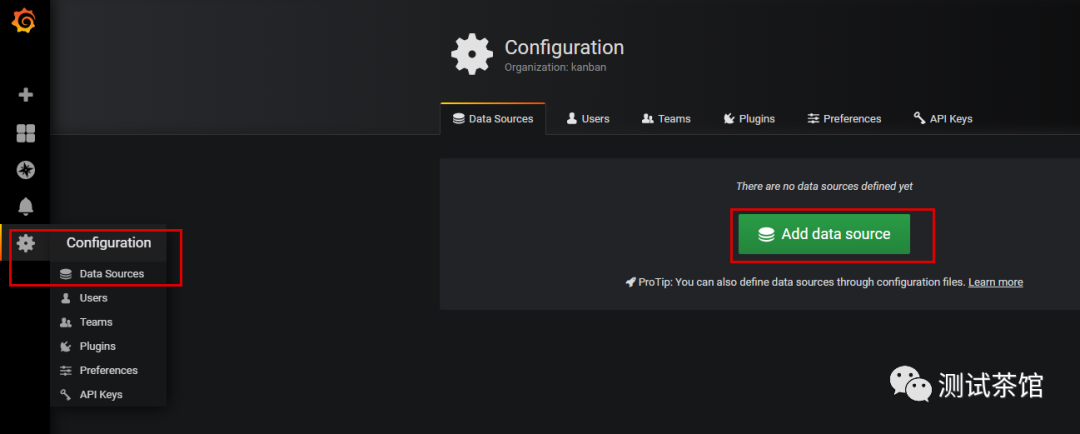Select Users in the flyout menu
Screen dimensions: 1080x434
pyautogui.click(x=93, y=298)
